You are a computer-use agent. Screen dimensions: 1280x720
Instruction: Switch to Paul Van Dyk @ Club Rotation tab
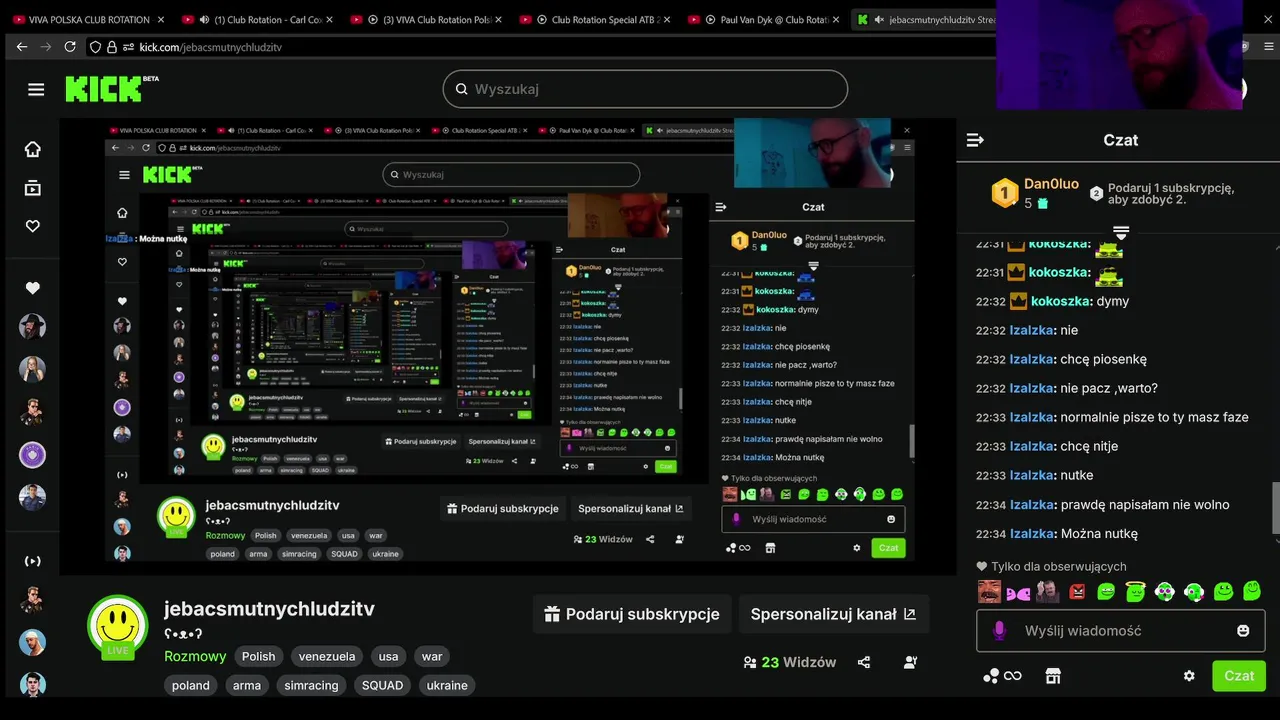click(766, 19)
